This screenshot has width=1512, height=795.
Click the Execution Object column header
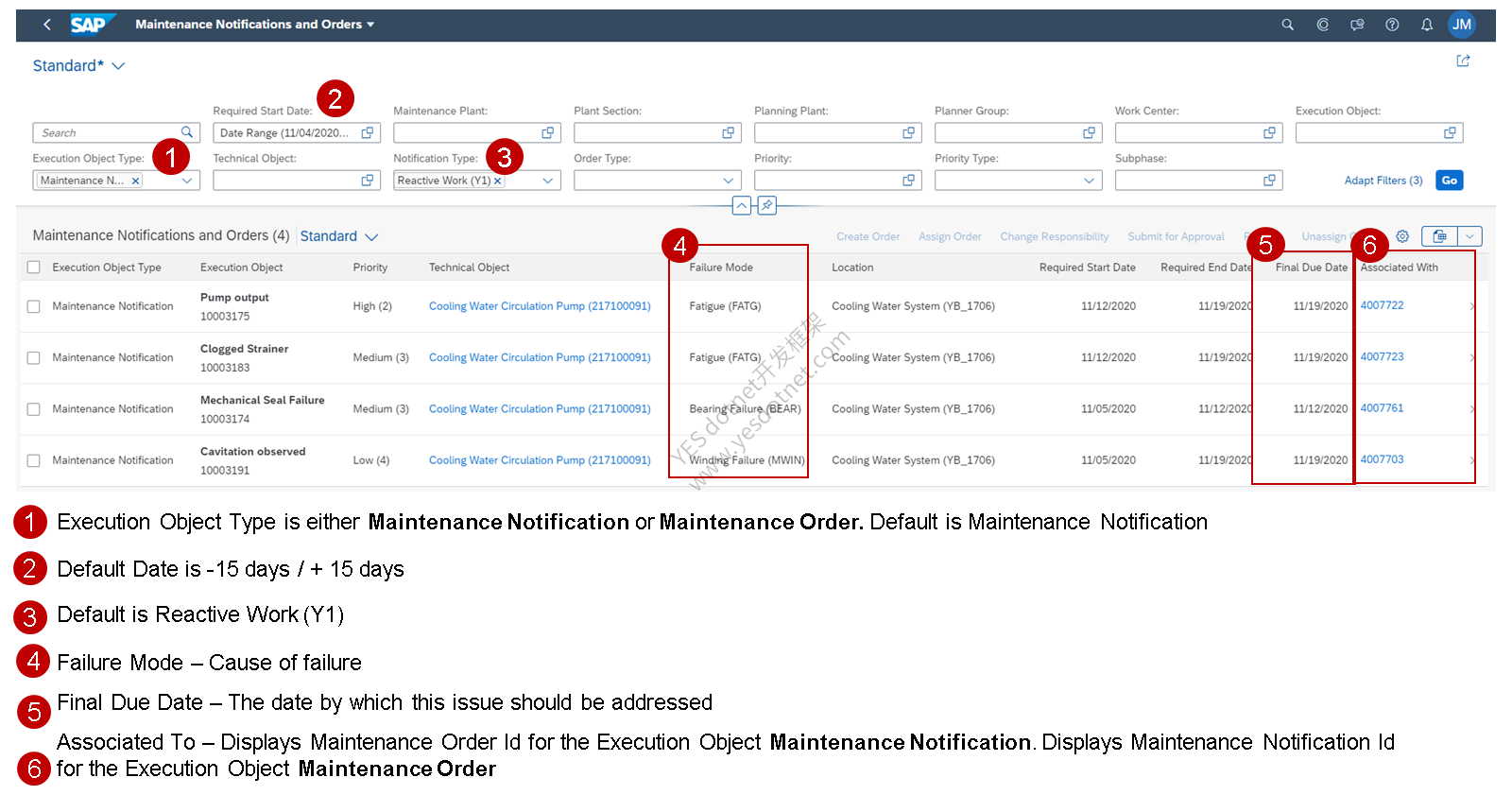coord(242,268)
